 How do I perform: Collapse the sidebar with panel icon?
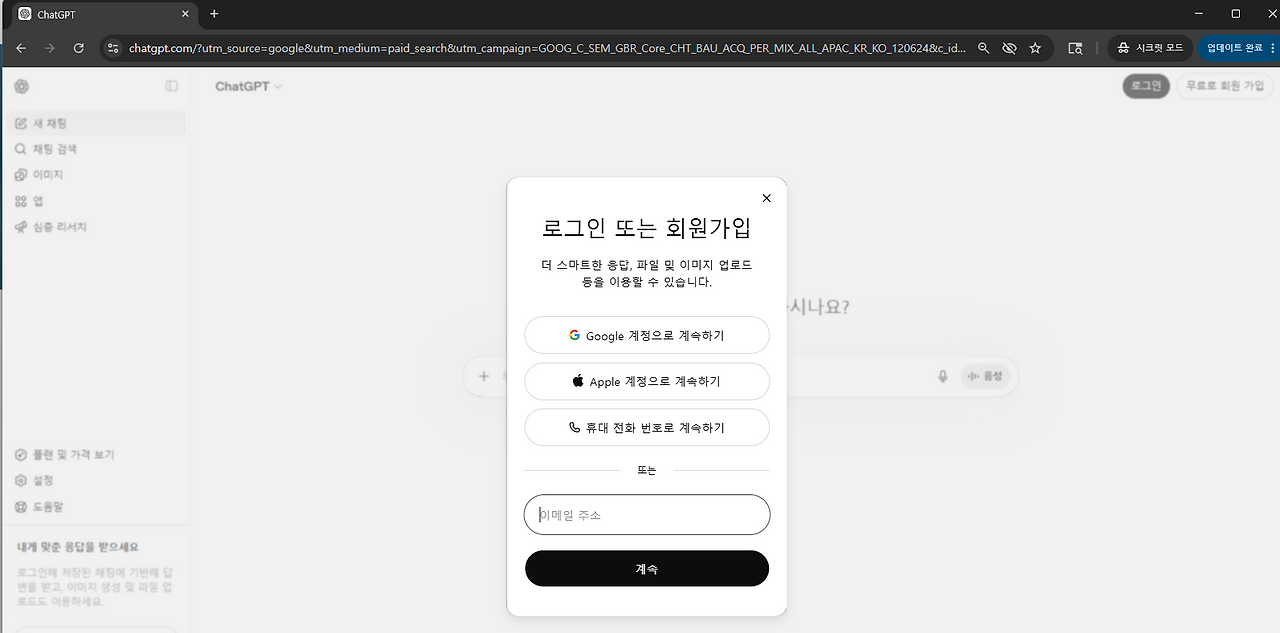coord(172,86)
